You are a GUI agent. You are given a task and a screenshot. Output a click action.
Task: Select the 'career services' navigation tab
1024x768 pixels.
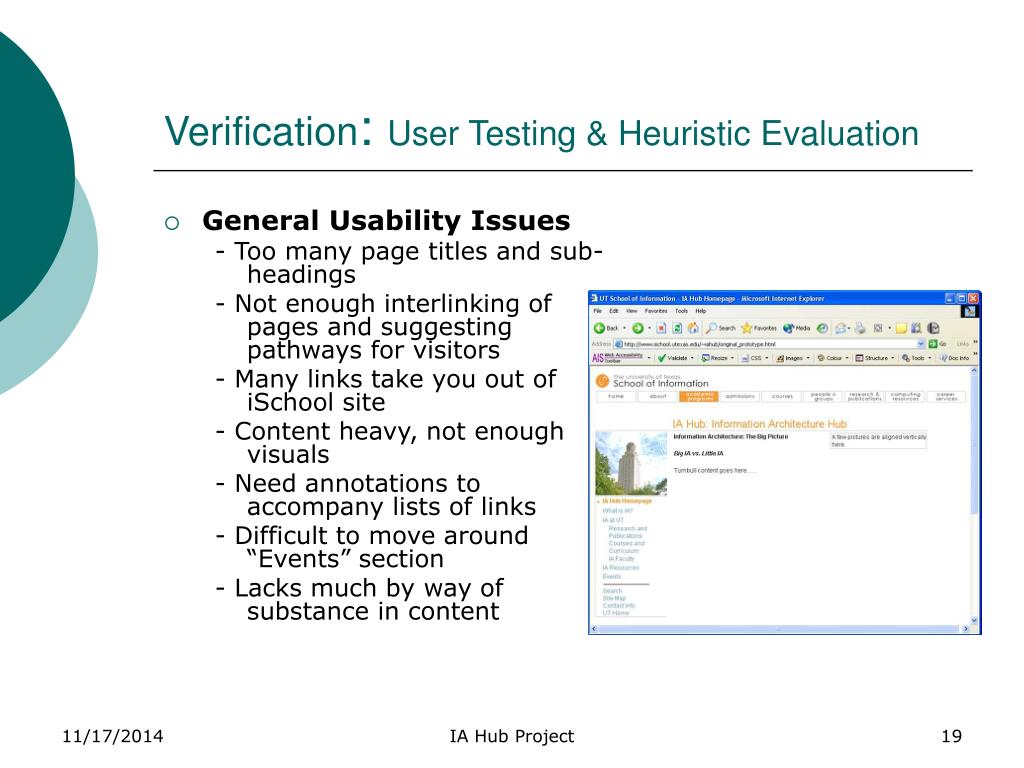coord(946,396)
